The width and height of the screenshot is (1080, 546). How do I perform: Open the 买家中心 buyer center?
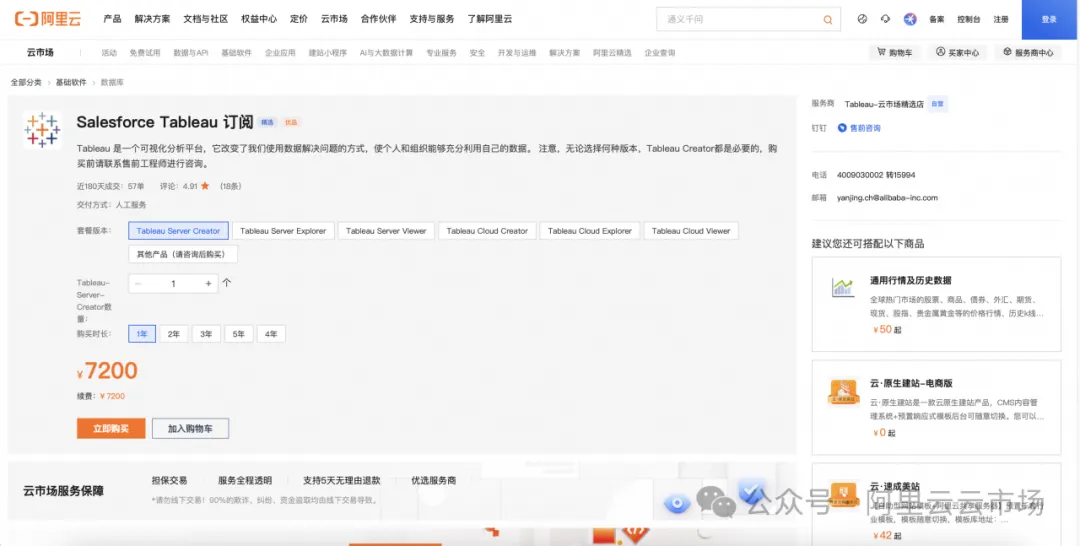click(x=957, y=52)
